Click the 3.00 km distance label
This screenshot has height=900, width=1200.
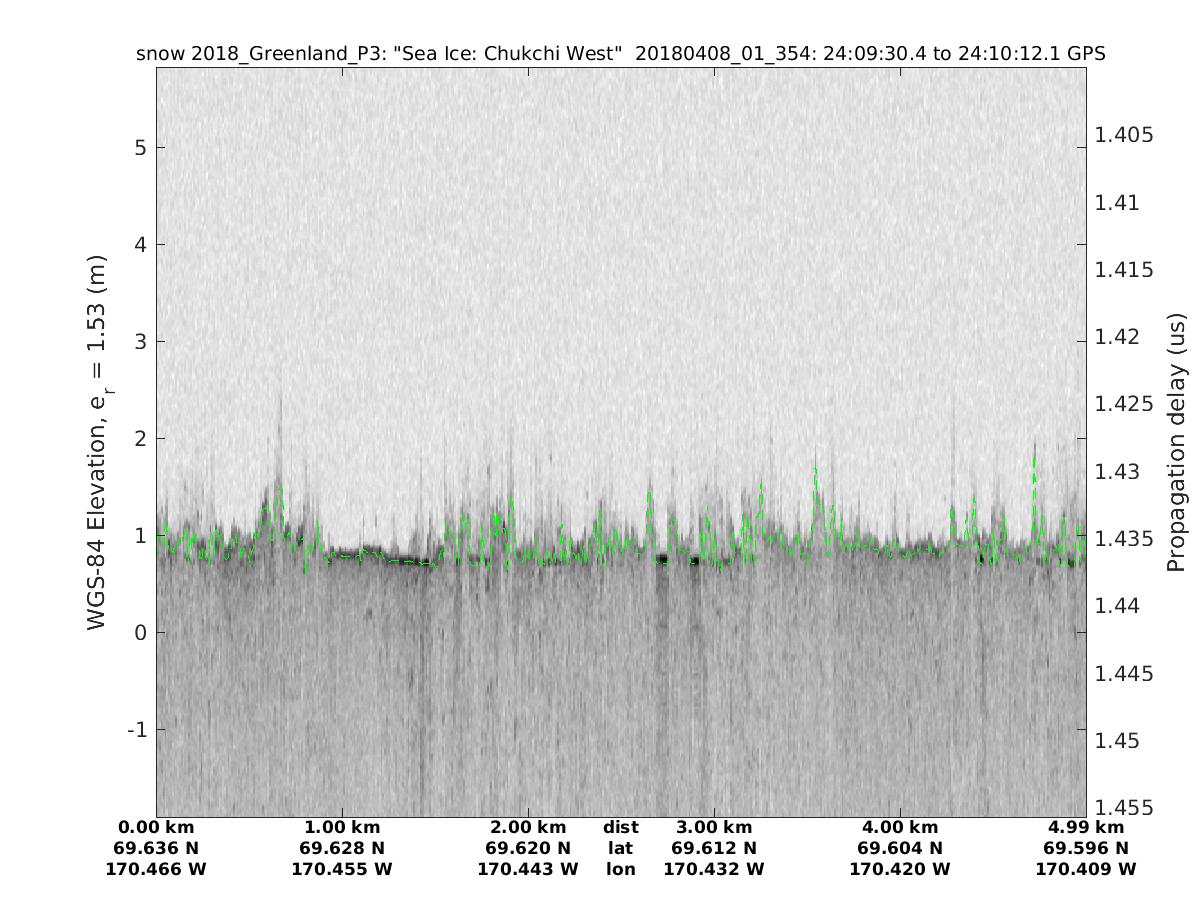(714, 827)
